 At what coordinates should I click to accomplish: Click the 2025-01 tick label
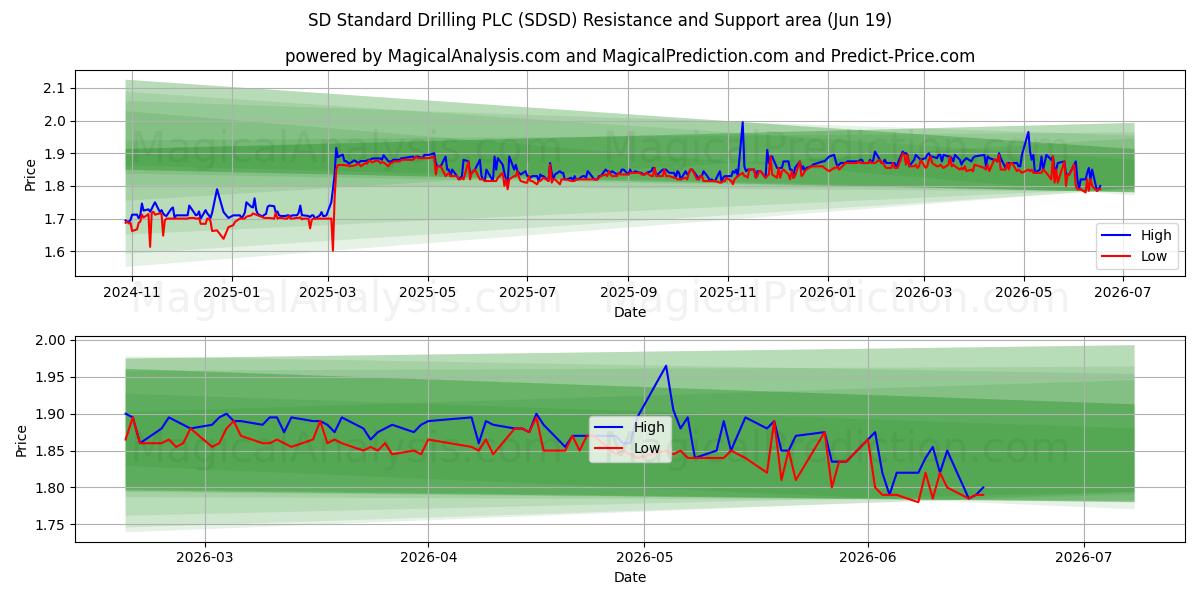pyautogui.click(x=231, y=293)
